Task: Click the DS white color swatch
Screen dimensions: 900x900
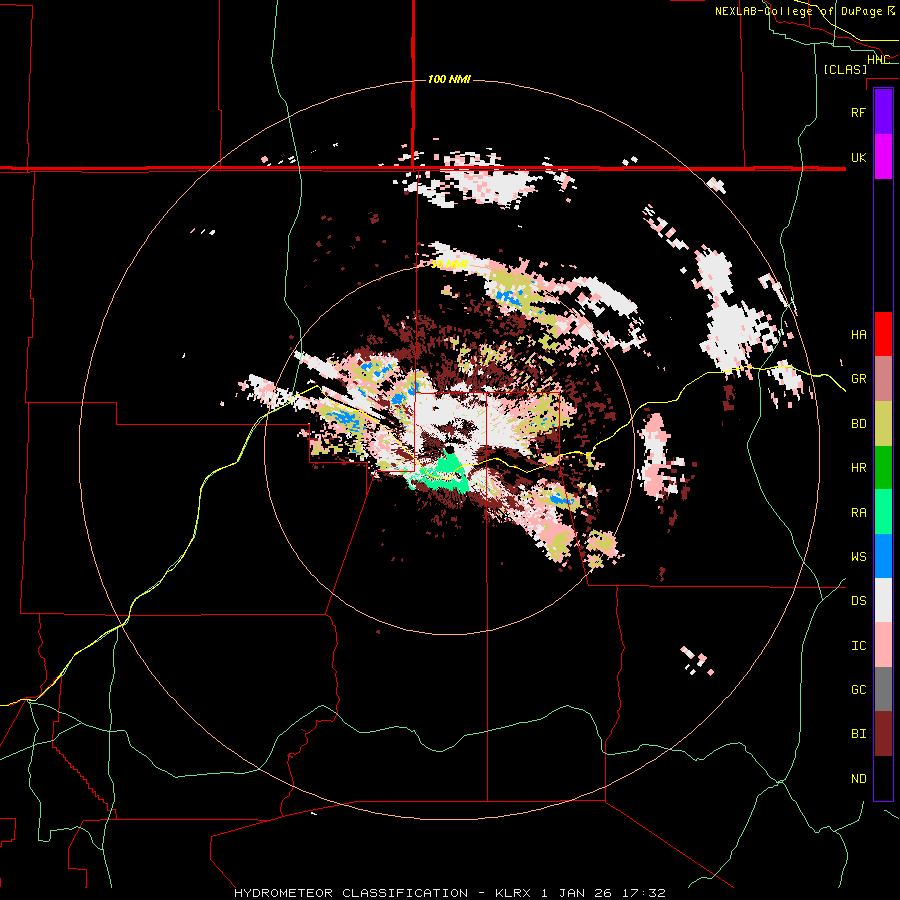Action: (x=883, y=600)
